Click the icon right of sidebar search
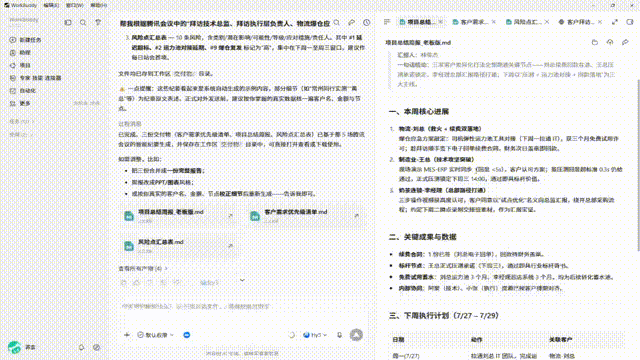This screenshot has height=360, width=640. tap(98, 22)
